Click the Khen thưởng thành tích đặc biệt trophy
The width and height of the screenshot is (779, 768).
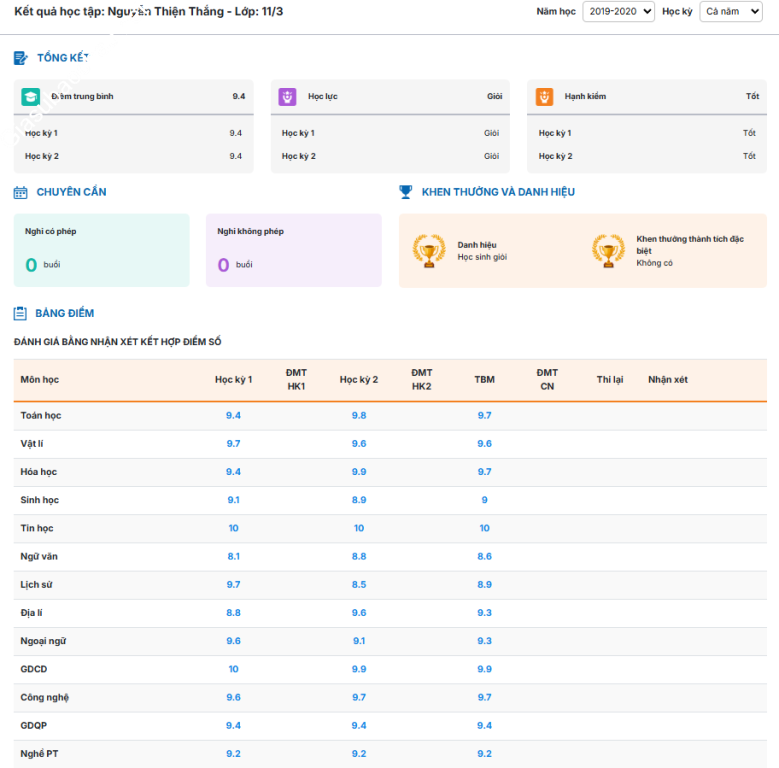point(608,251)
